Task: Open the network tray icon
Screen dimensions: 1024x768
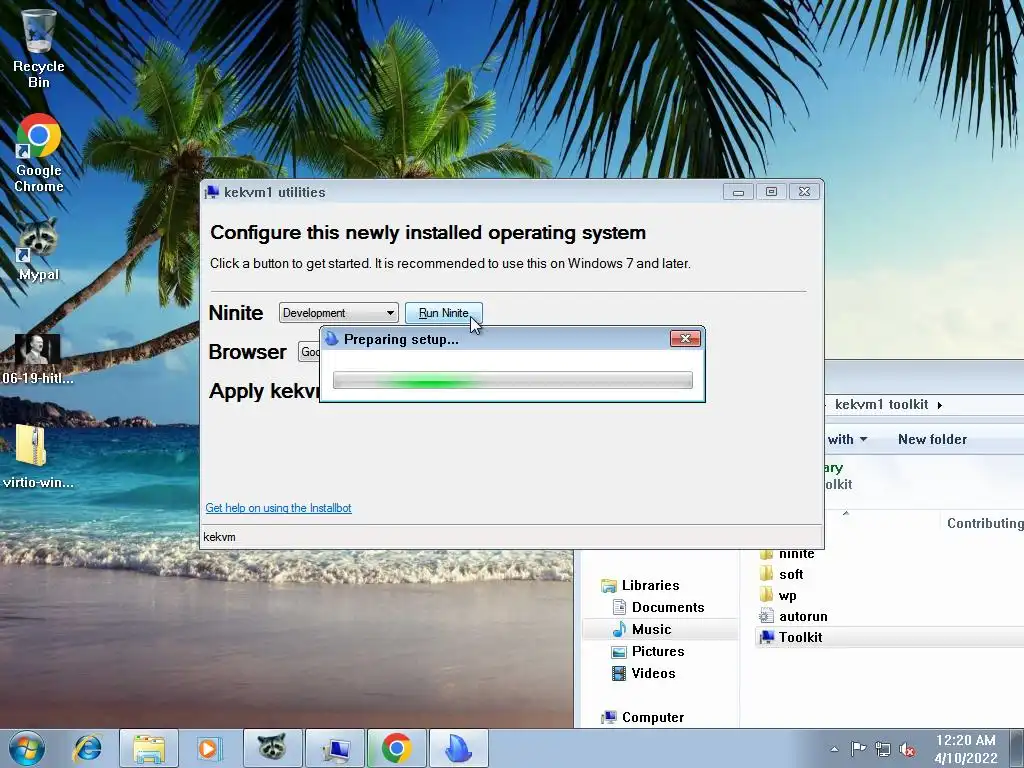Action: tap(882, 749)
